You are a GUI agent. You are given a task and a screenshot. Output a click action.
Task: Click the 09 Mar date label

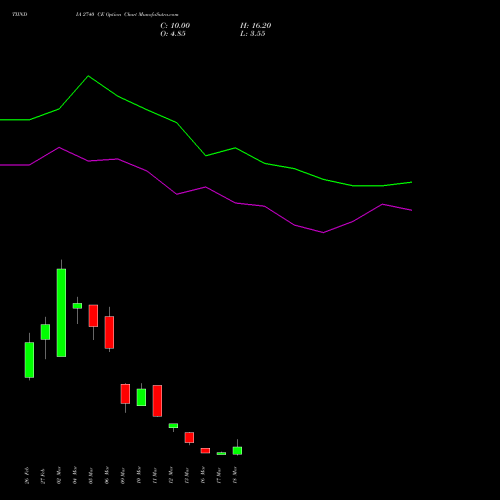[x=123, y=476]
